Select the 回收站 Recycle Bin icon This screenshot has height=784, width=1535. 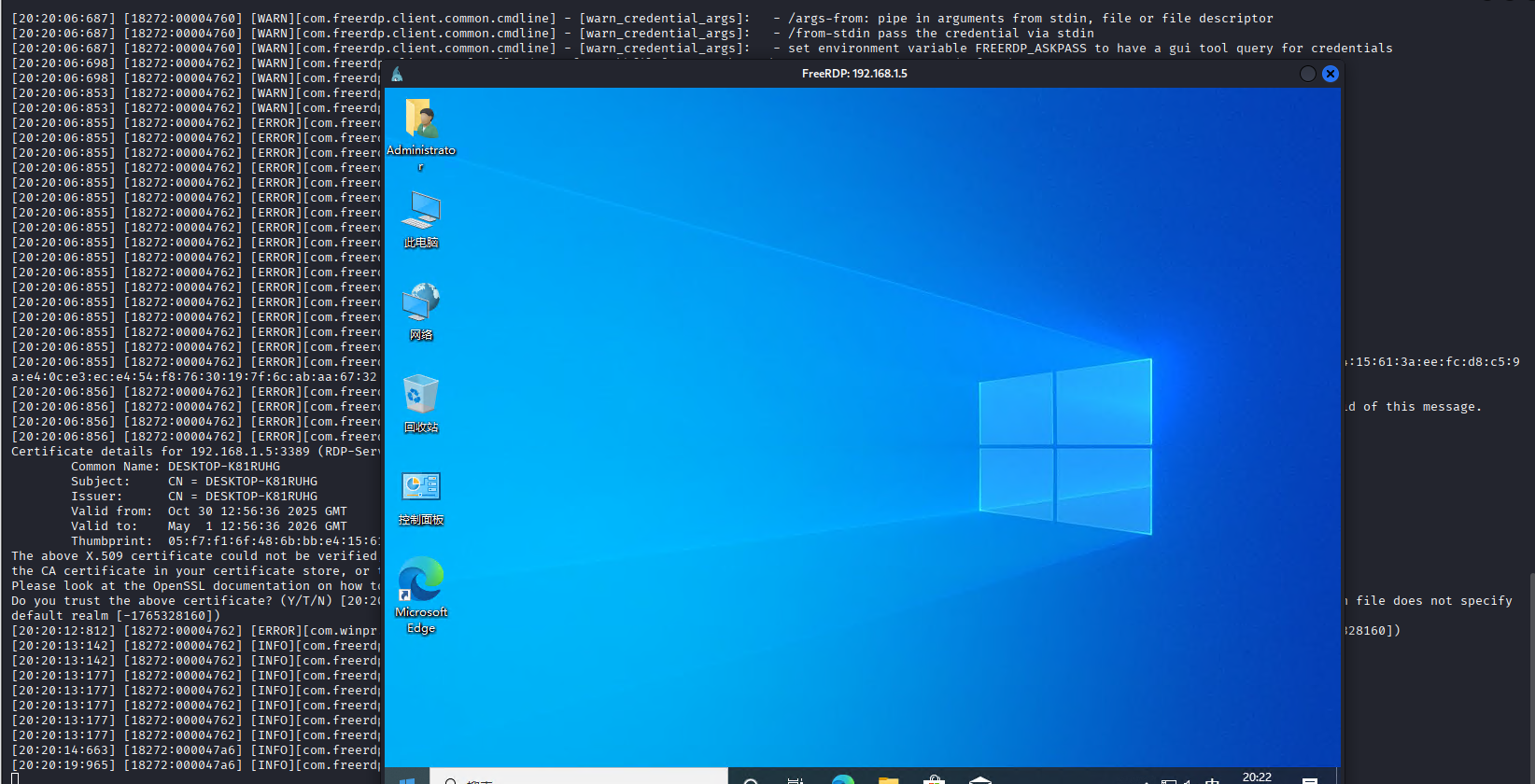421,404
